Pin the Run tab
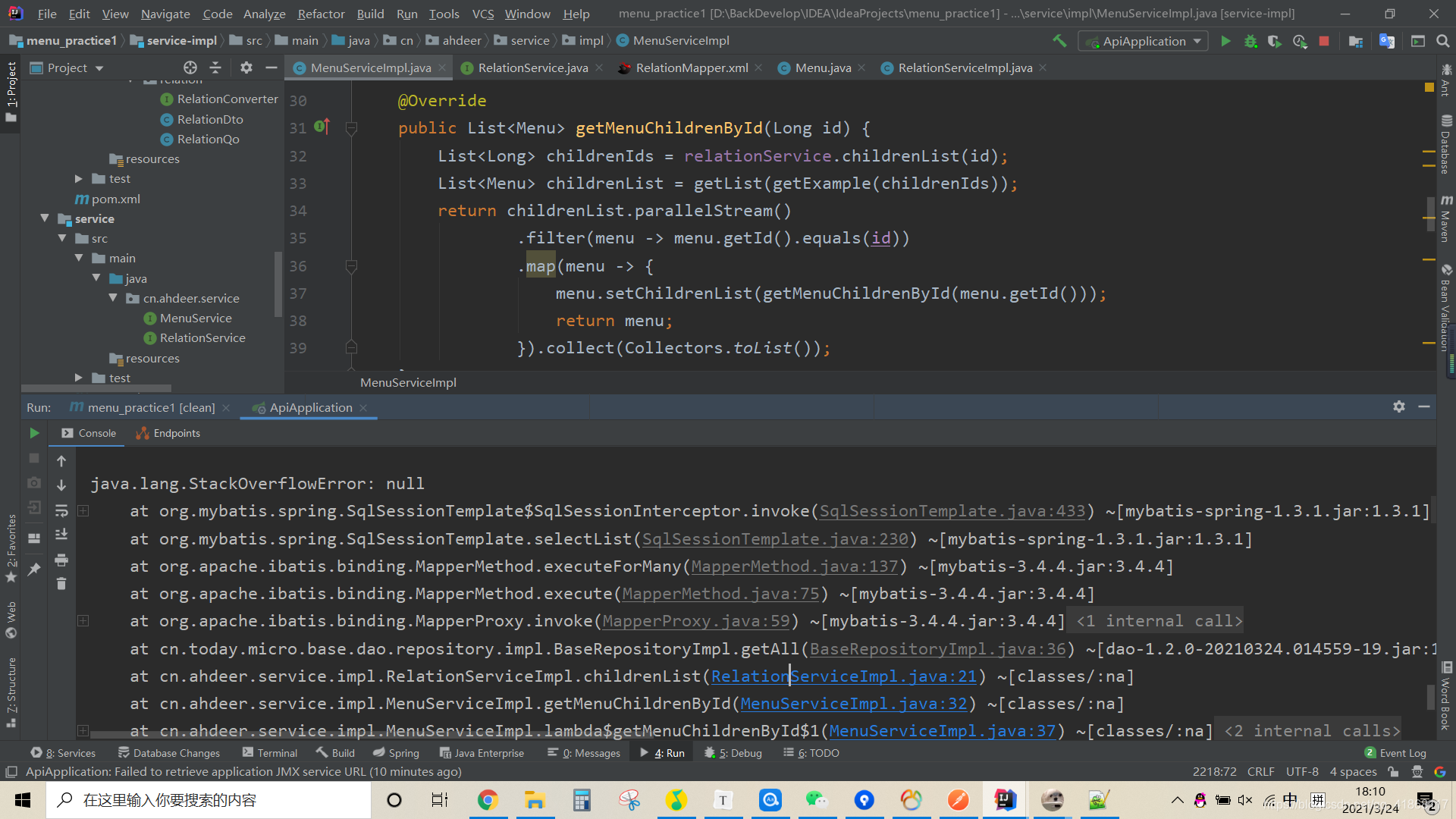The height and width of the screenshot is (819, 1456). click(34, 569)
